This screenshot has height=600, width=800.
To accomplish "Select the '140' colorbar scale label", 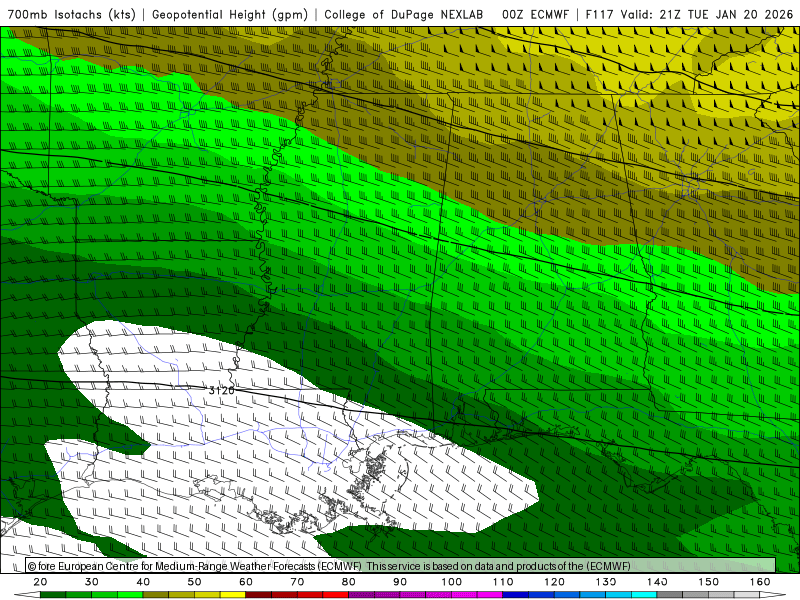I will point(657,582).
